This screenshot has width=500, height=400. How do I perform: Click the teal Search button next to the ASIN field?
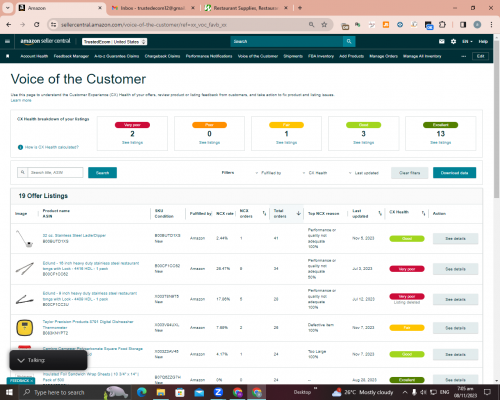coord(102,173)
